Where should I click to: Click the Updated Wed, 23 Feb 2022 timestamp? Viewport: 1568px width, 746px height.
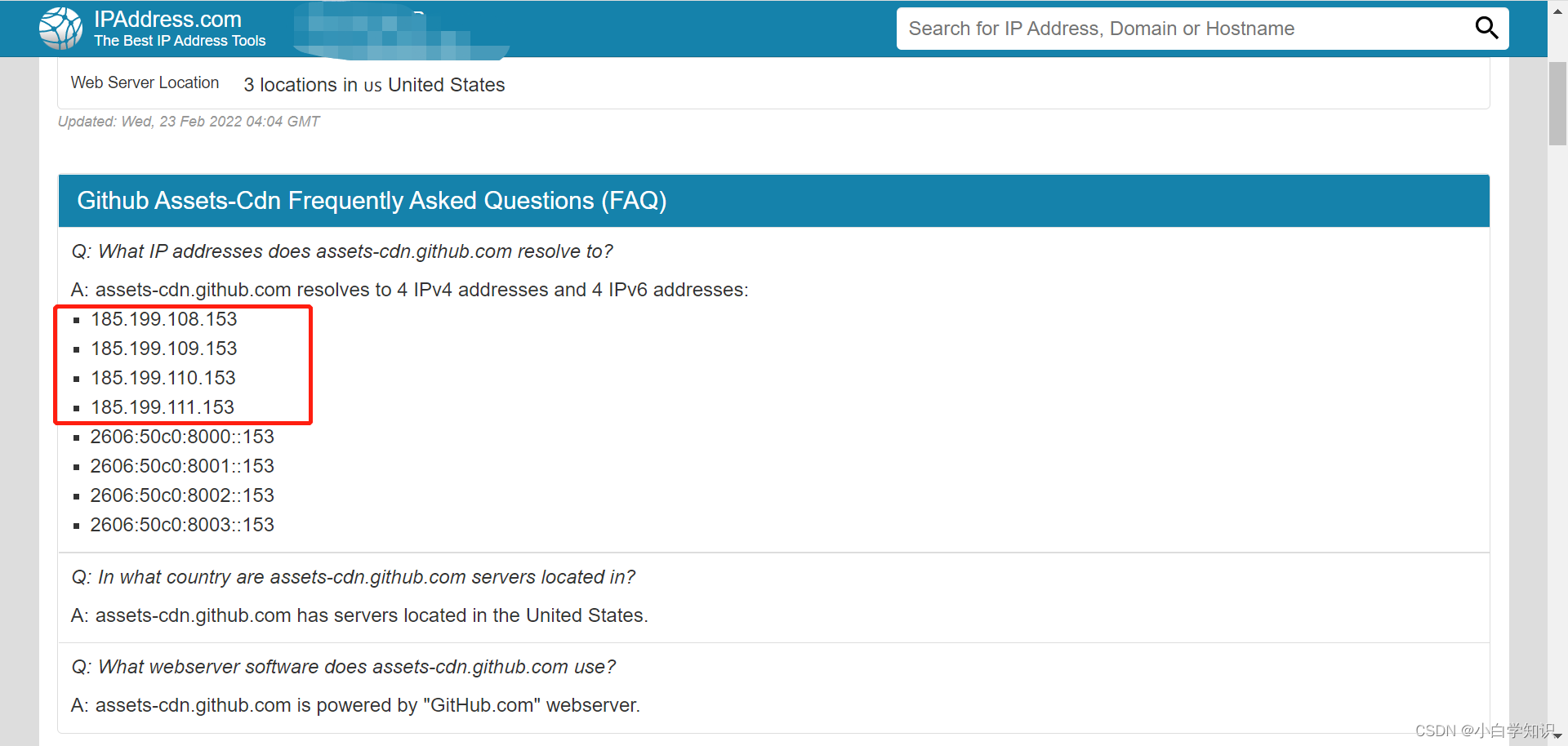pos(189,122)
